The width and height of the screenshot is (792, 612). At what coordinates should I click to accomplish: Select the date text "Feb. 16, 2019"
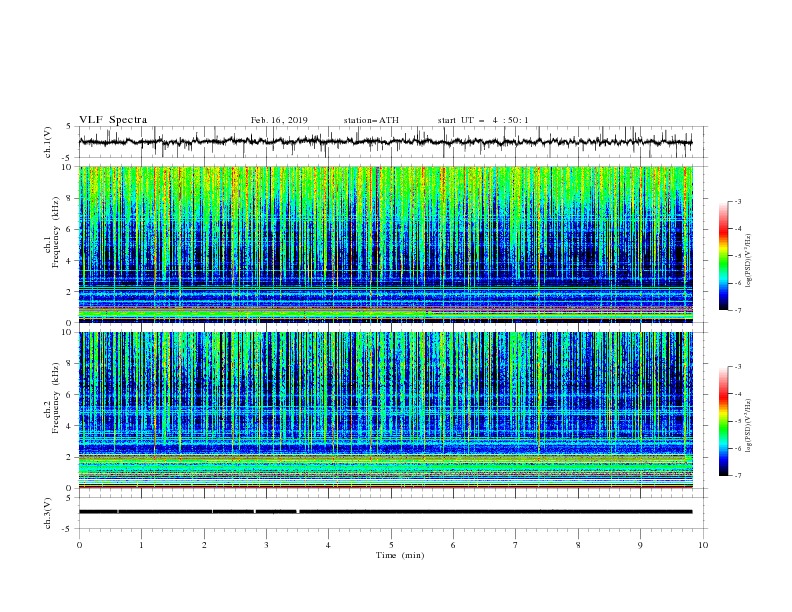pos(279,120)
